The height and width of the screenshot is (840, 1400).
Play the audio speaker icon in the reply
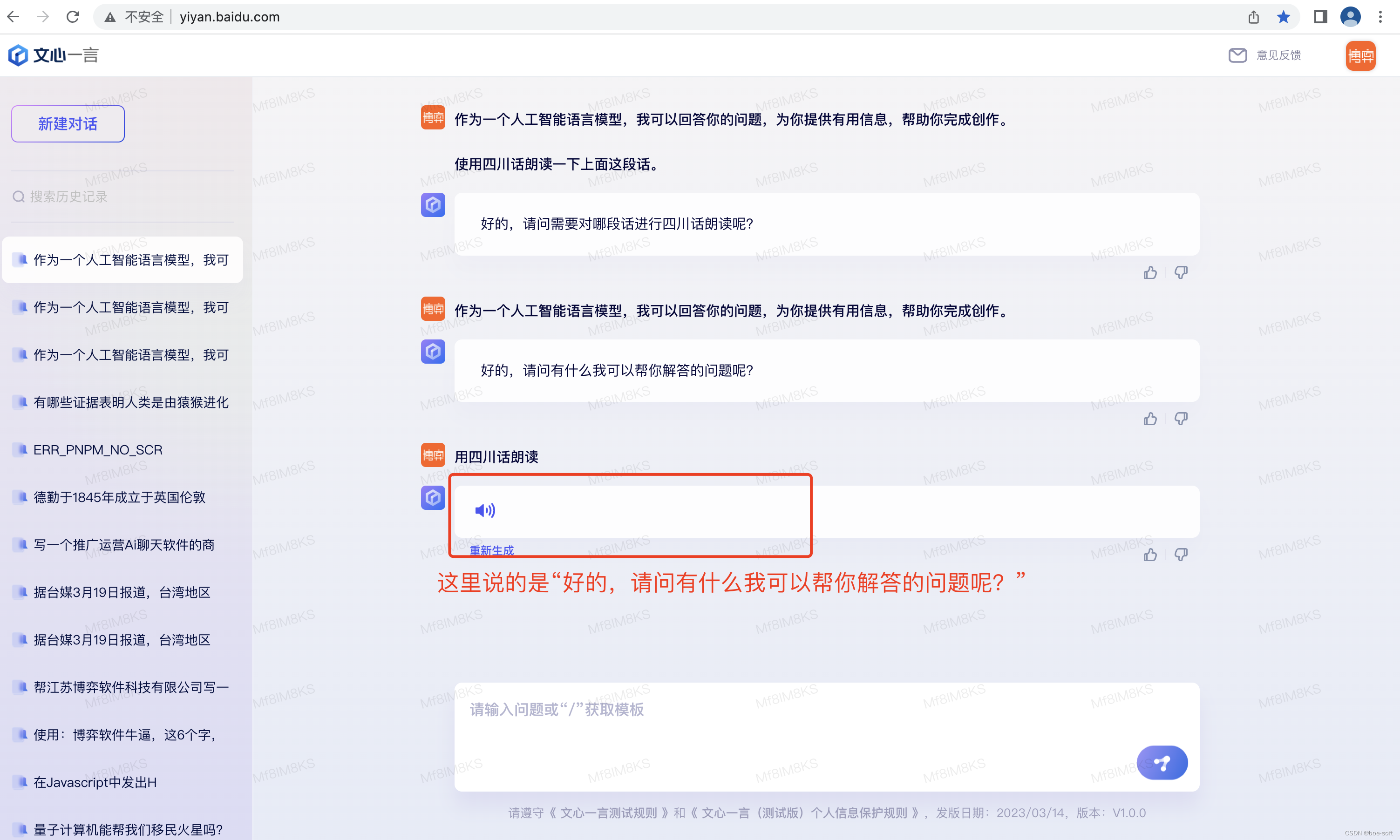pyautogui.click(x=485, y=511)
